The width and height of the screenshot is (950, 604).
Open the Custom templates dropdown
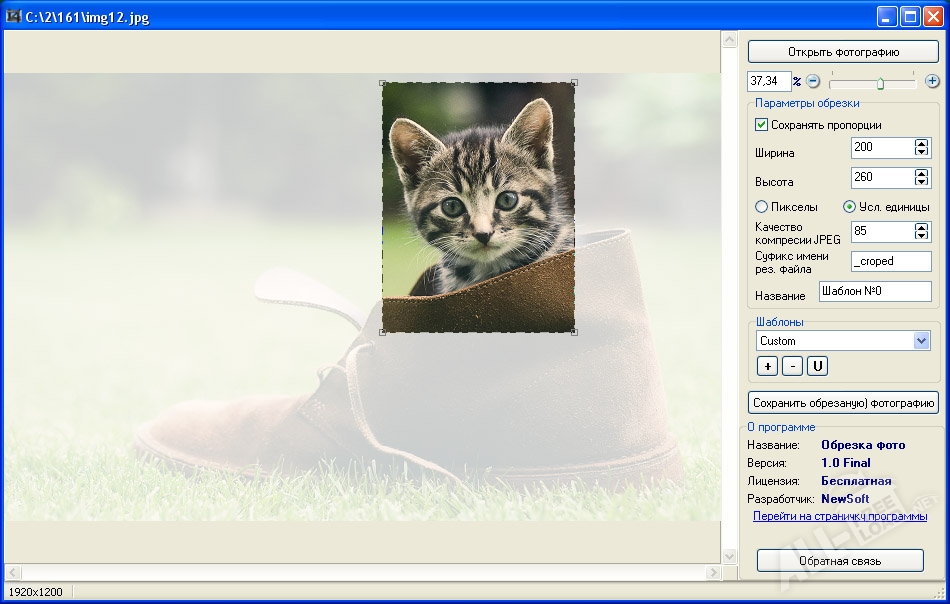point(921,341)
